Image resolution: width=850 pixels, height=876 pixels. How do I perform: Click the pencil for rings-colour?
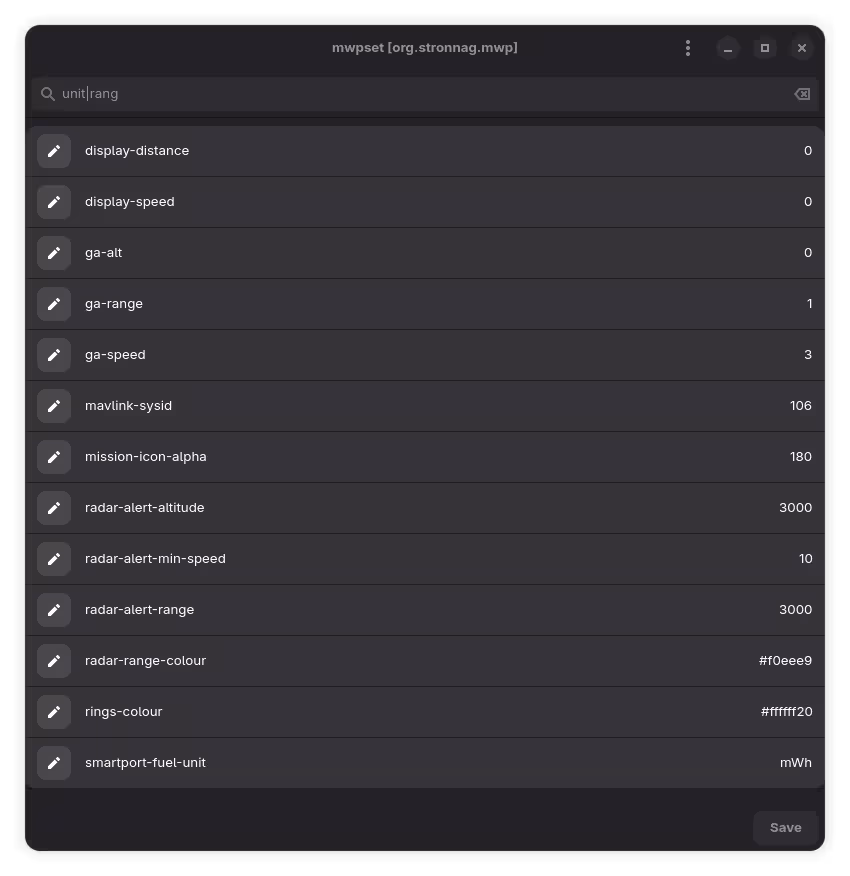pyautogui.click(x=54, y=712)
